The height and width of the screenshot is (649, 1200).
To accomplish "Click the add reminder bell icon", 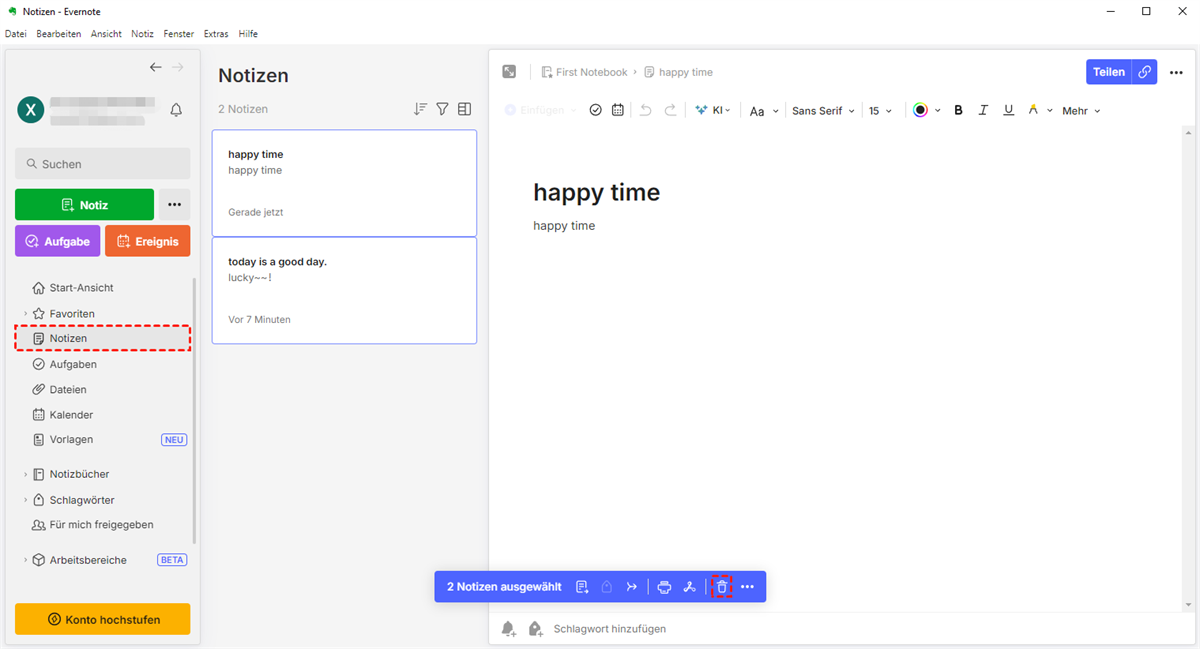I will tap(509, 629).
